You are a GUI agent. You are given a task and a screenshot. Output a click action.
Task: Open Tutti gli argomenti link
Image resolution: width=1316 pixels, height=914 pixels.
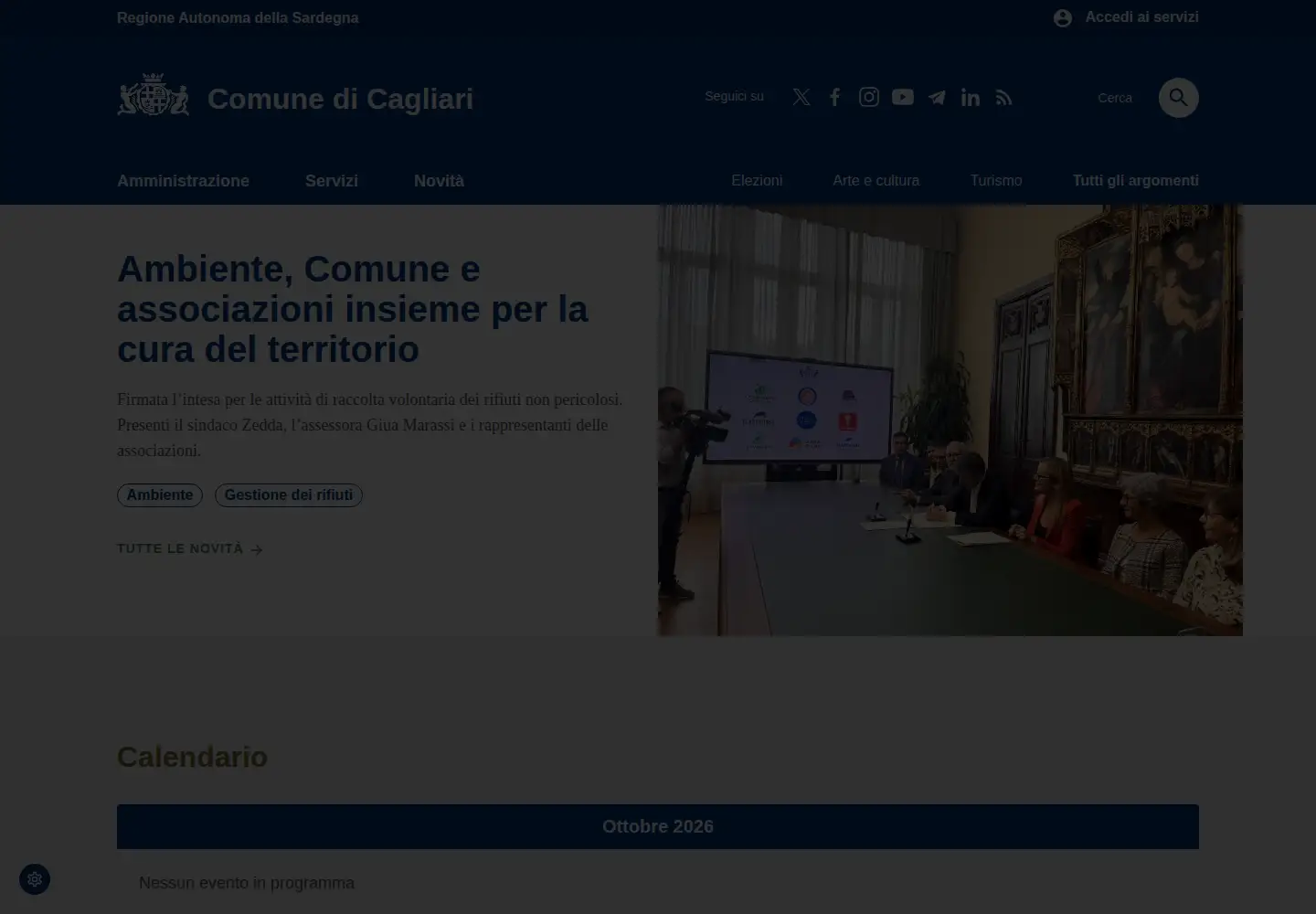[1136, 181]
